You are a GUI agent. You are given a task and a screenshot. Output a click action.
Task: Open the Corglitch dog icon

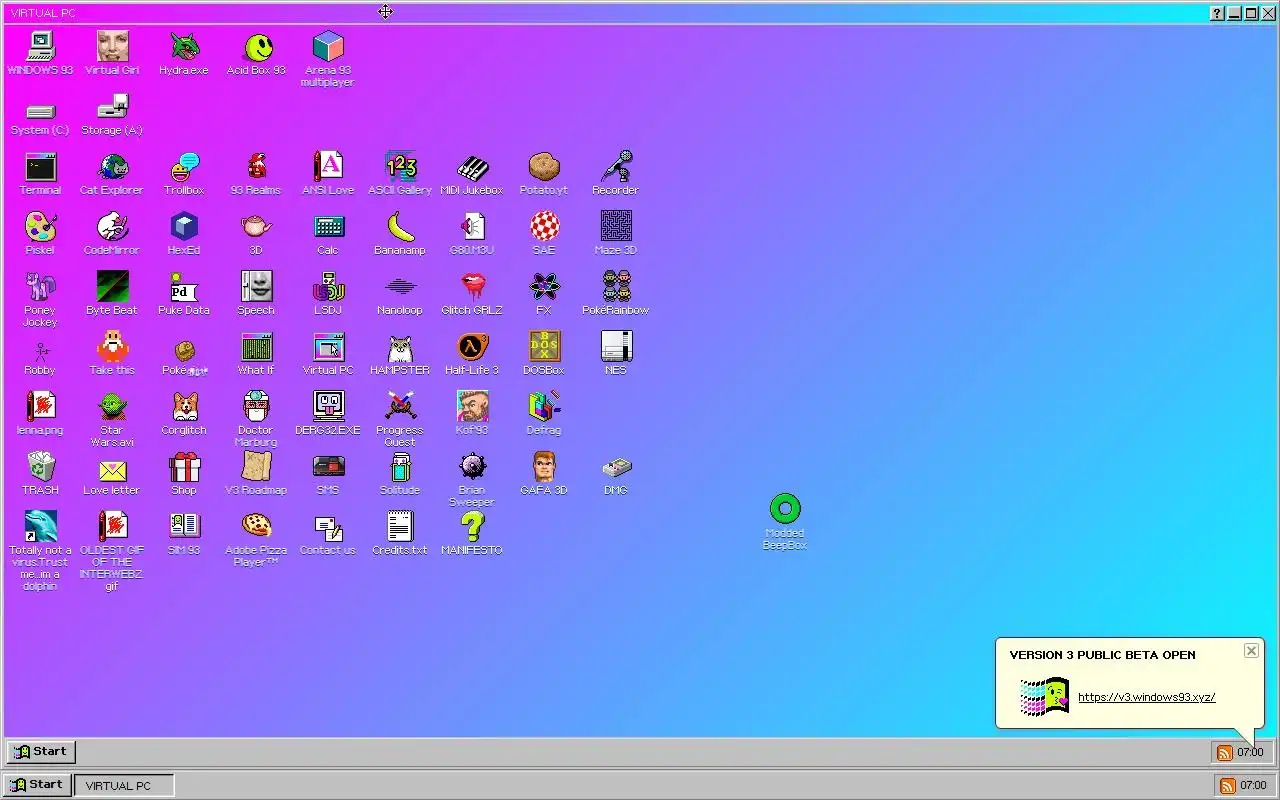click(x=184, y=414)
